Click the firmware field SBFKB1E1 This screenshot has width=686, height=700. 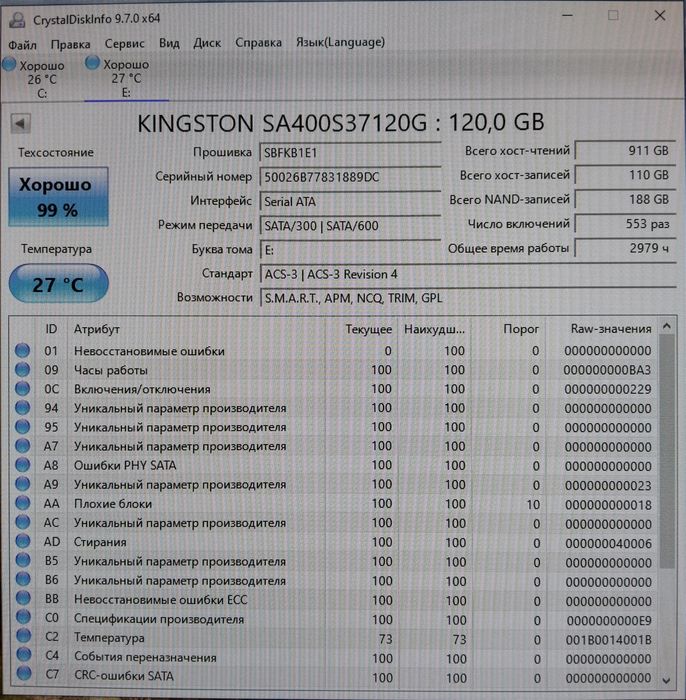point(350,153)
